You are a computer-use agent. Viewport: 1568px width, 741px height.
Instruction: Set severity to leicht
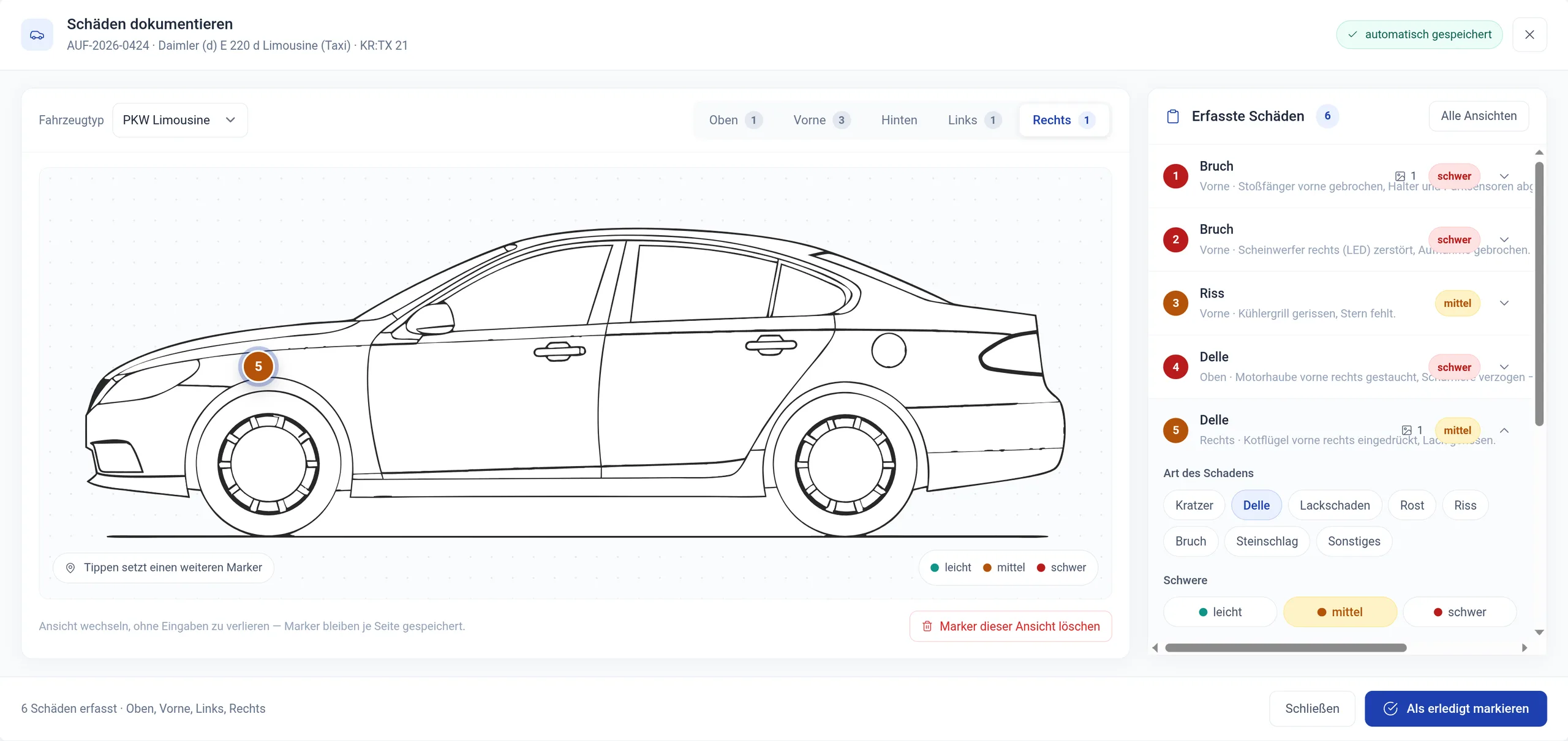click(x=1220, y=612)
